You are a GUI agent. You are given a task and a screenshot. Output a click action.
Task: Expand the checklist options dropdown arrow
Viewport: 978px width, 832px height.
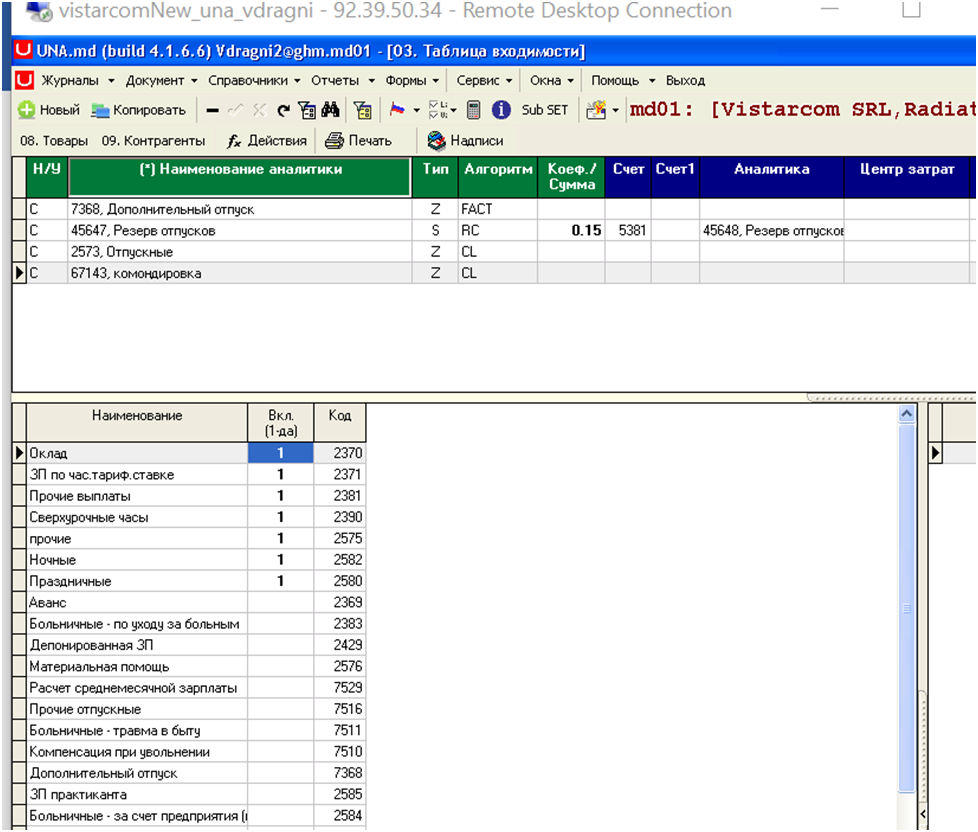coord(453,110)
